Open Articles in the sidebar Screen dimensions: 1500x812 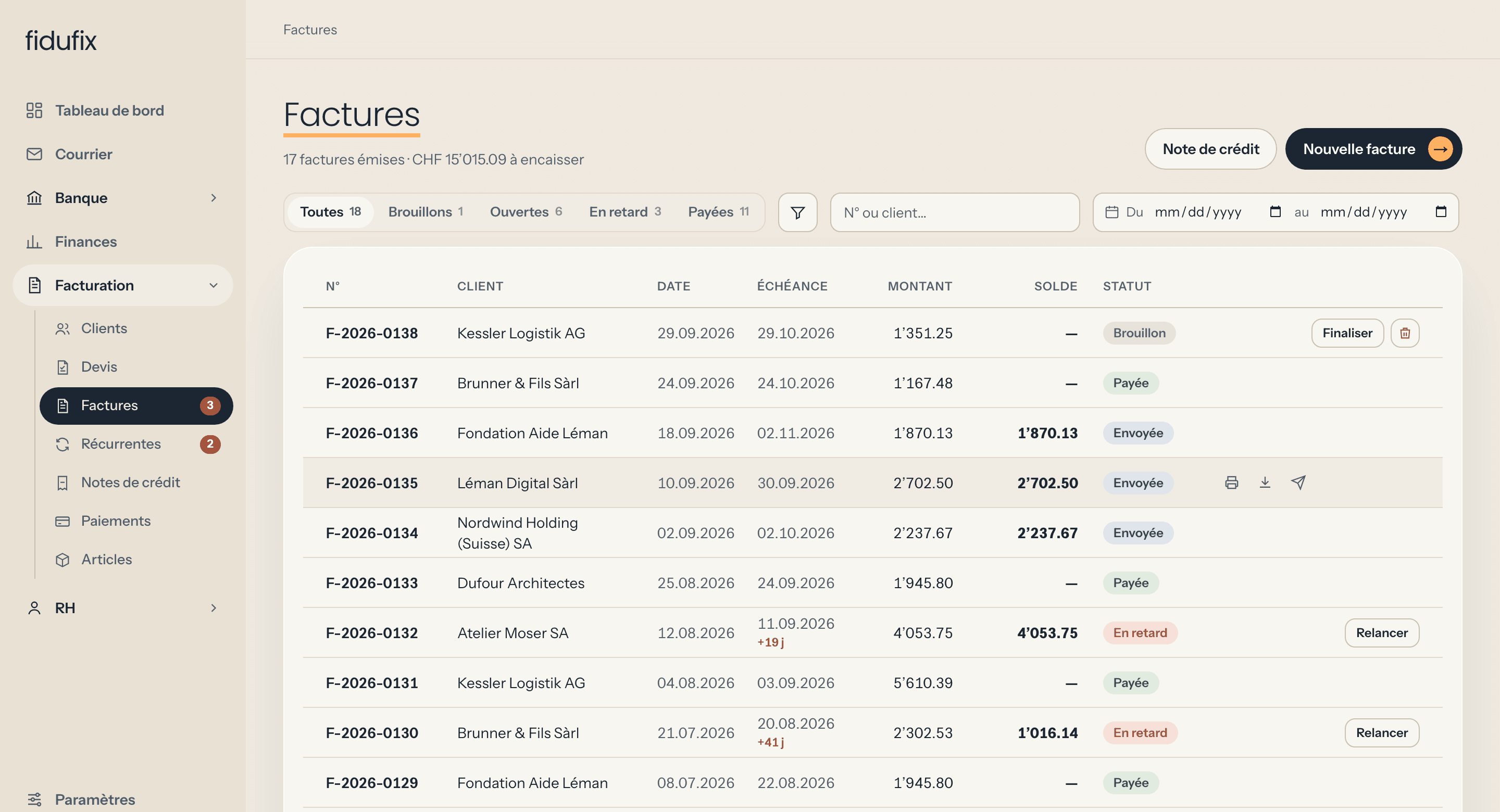[136, 560]
